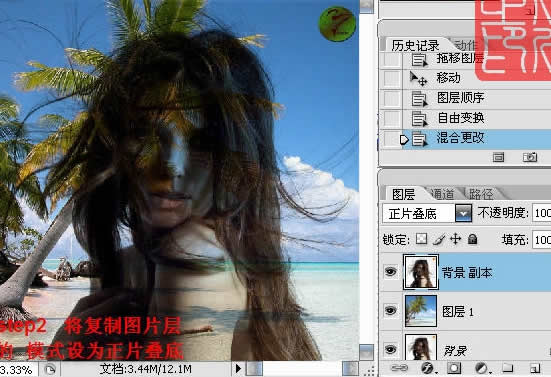Viewport: 551px width, 377px height.
Task: Toggle the lock all padlock icon
Action: pyautogui.click(x=473, y=239)
